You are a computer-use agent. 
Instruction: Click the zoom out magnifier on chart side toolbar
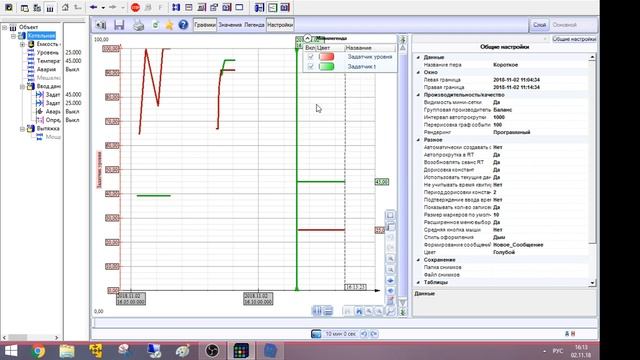click(x=391, y=269)
